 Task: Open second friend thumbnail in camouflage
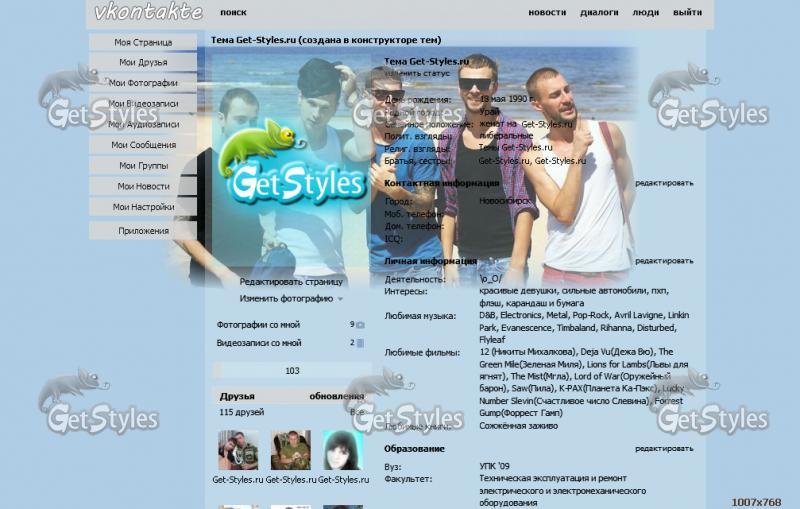(291, 450)
